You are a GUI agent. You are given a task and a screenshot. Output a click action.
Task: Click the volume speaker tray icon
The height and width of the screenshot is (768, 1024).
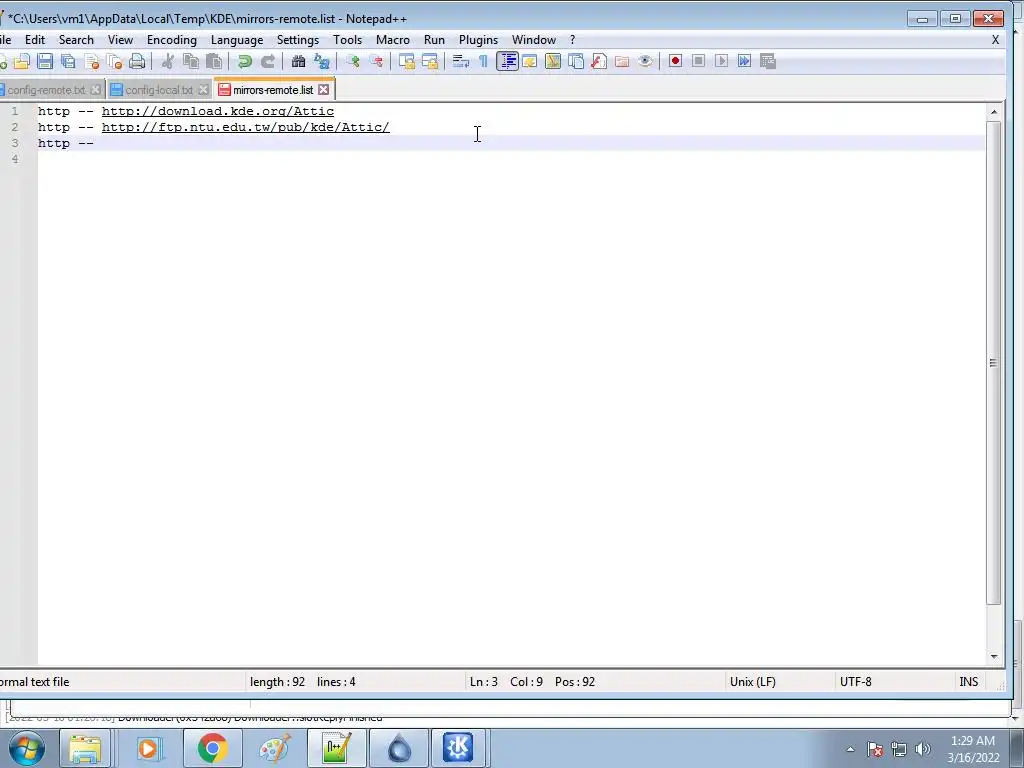[923, 749]
